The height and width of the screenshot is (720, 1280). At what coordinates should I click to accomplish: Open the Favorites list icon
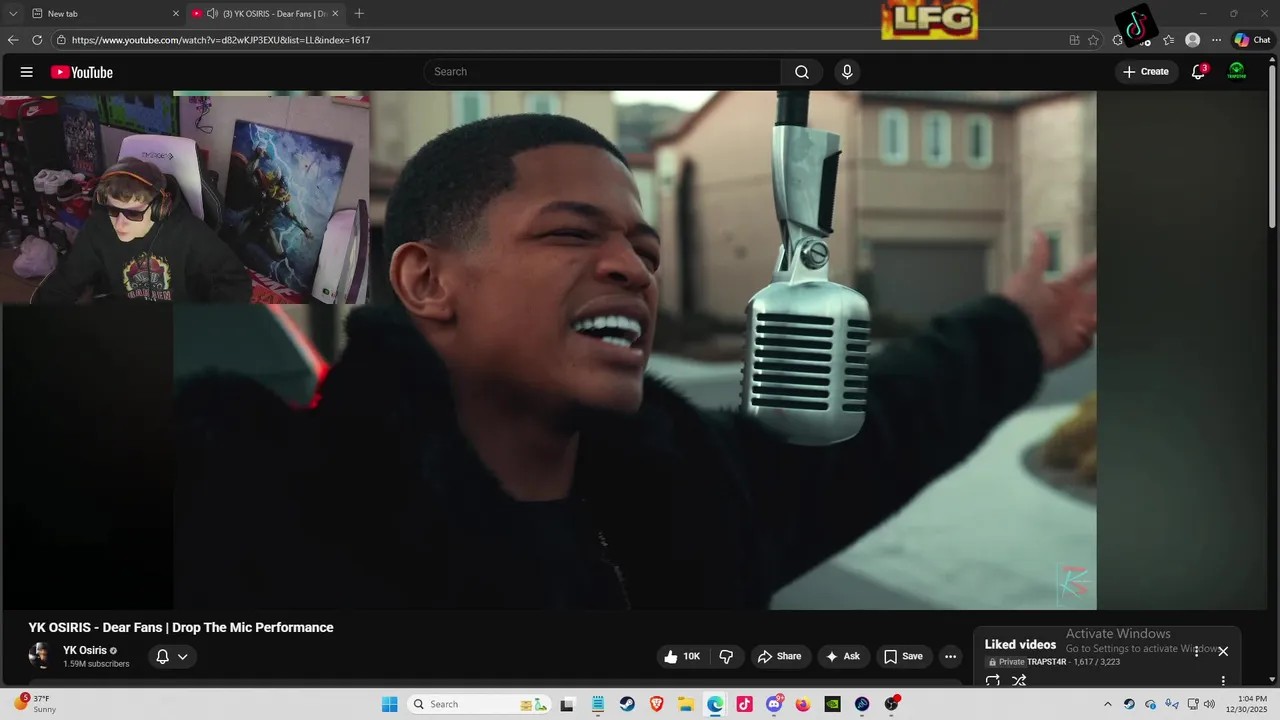point(1168,40)
